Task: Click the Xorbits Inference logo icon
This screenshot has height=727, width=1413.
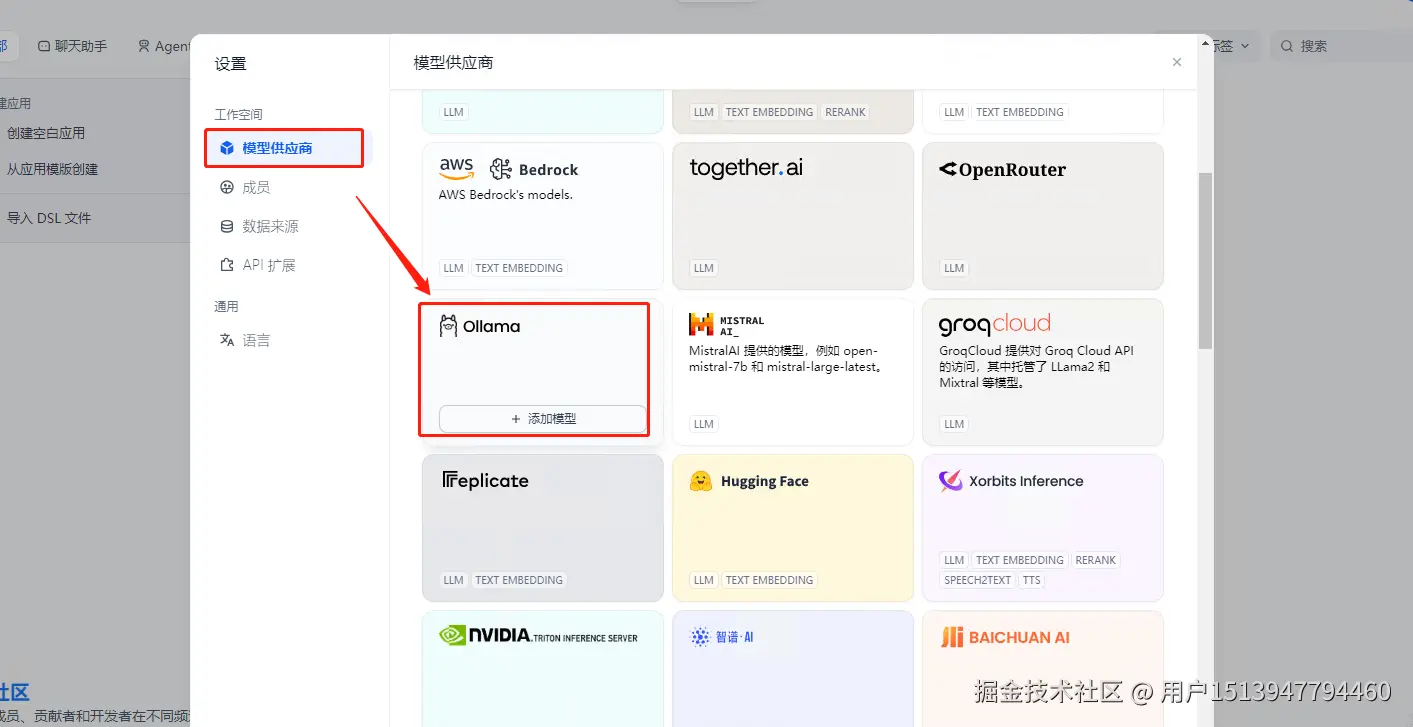Action: tap(950, 481)
